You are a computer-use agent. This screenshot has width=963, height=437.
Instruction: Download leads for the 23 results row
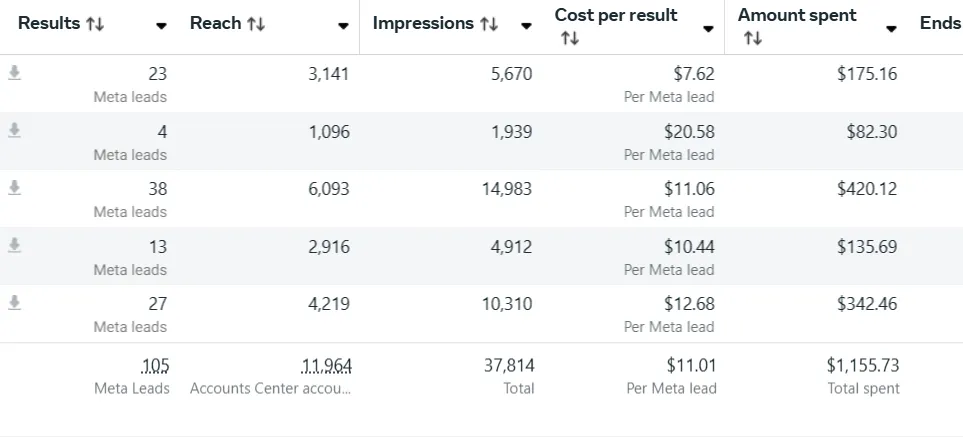14,74
